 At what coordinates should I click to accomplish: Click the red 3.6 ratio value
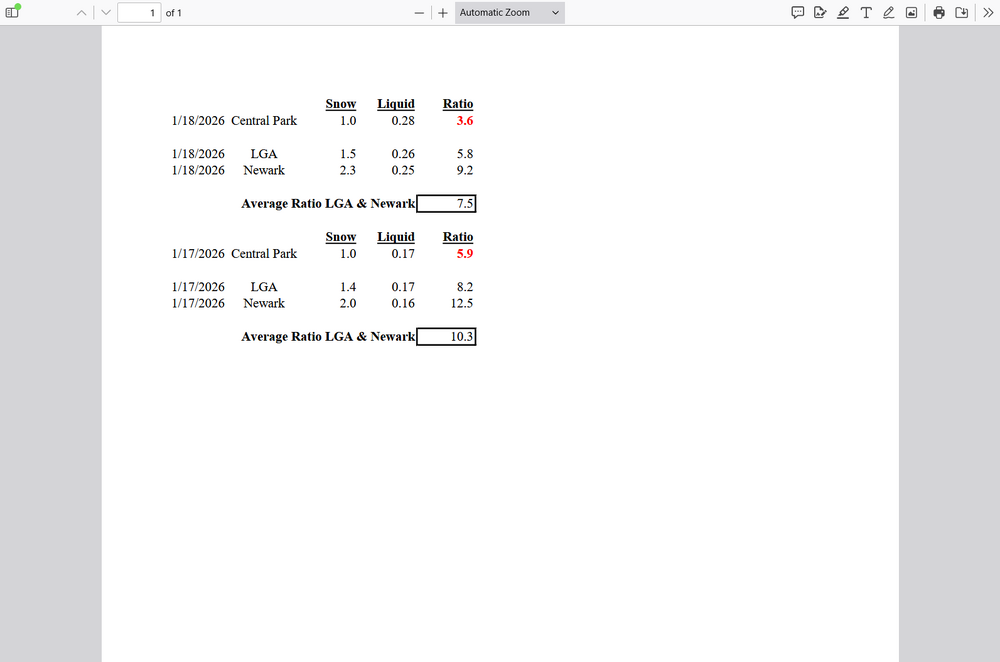[464, 121]
